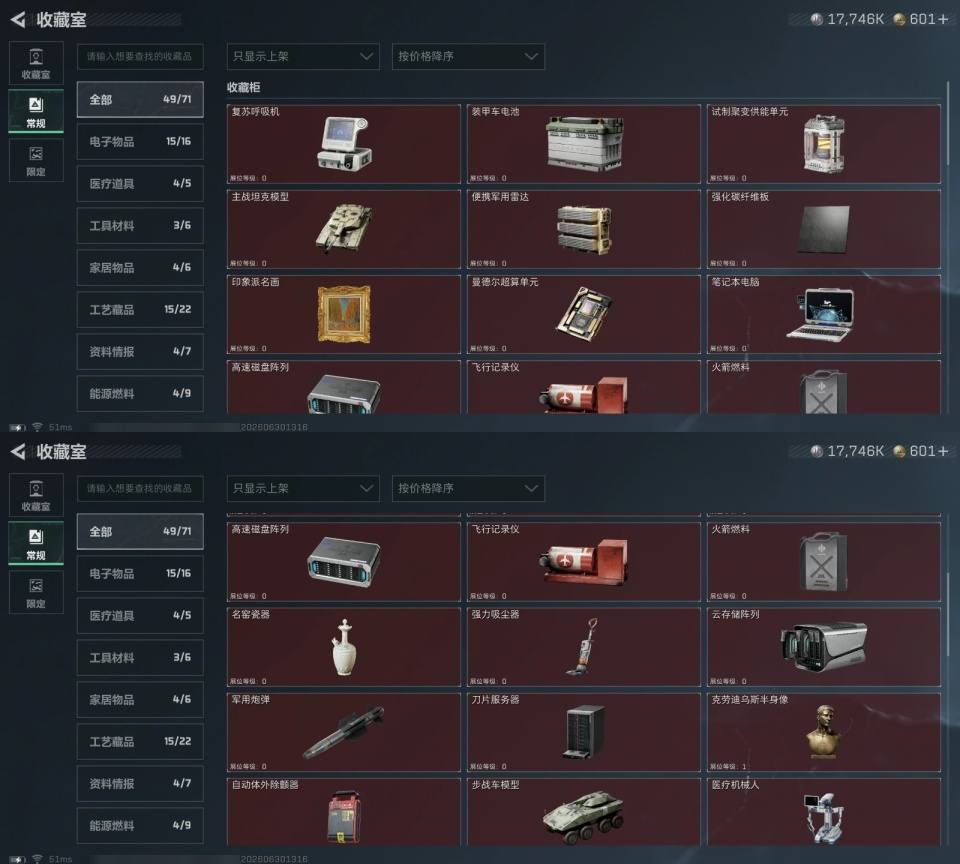This screenshot has width=960, height=864.
Task: Switch to 常规 tab in upper screenshot
Action: click(x=36, y=111)
